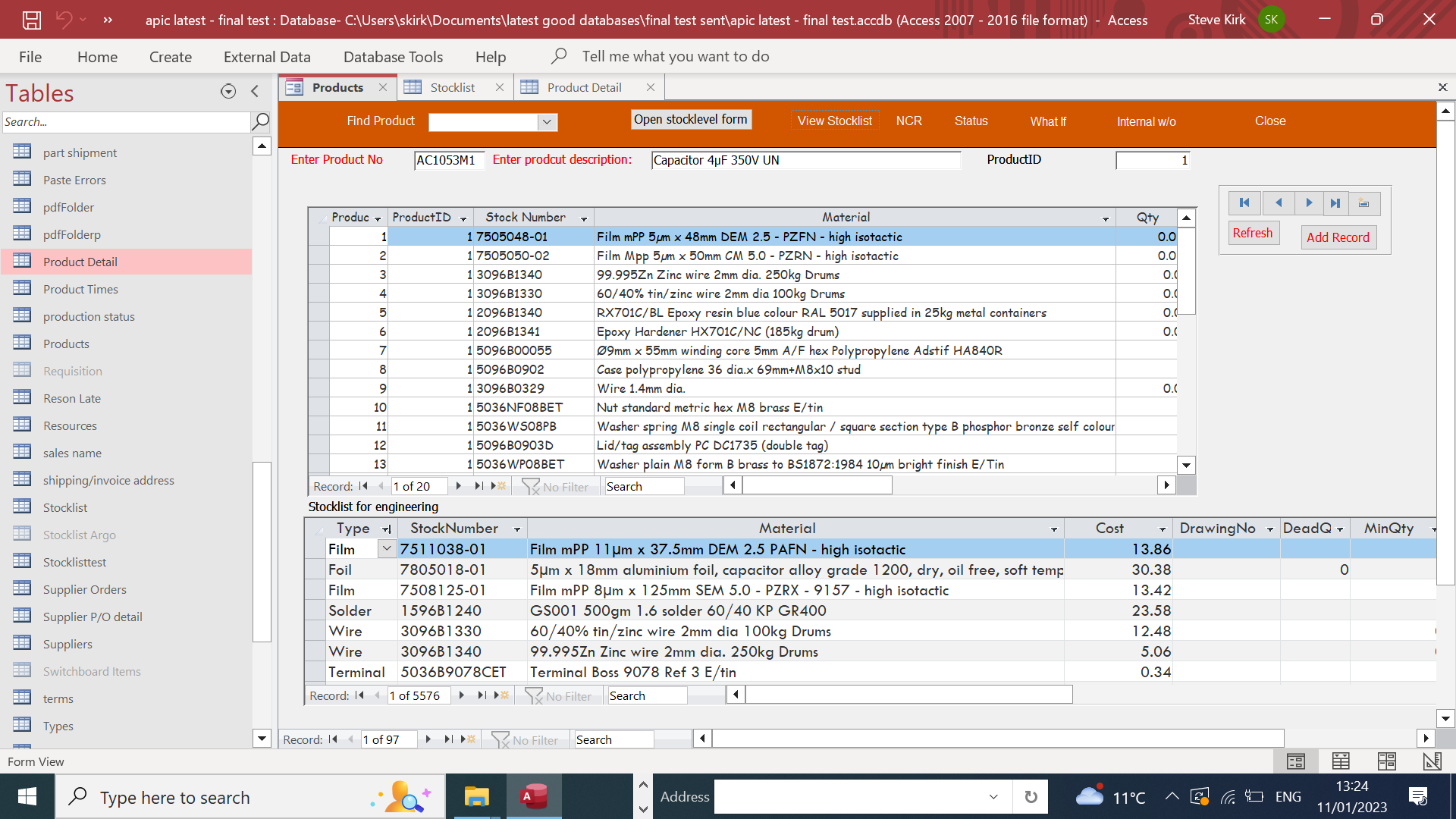Click the magnifier in Tables search box
The image size is (1456, 819).
tap(260, 121)
